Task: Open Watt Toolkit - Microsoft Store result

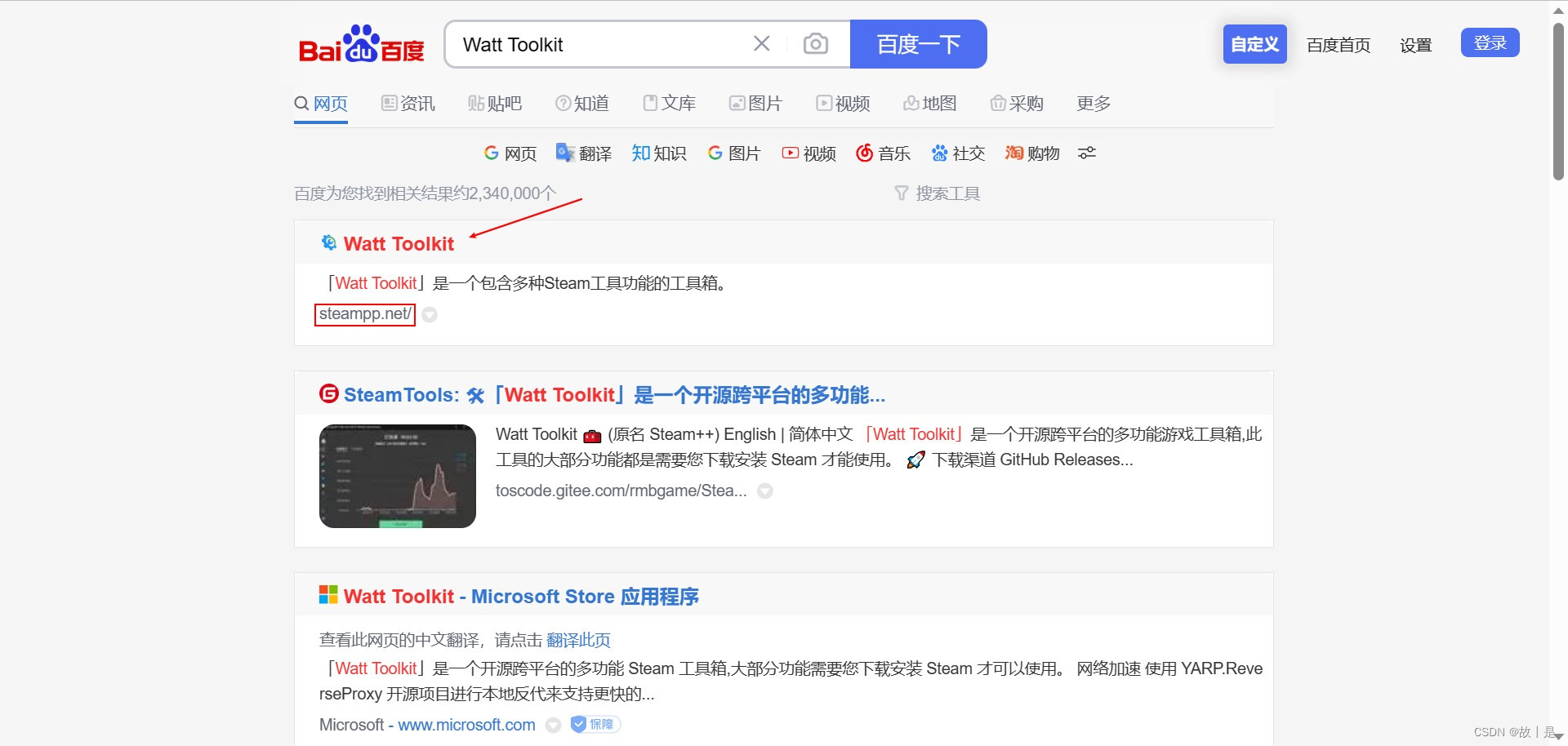Action: (x=521, y=597)
